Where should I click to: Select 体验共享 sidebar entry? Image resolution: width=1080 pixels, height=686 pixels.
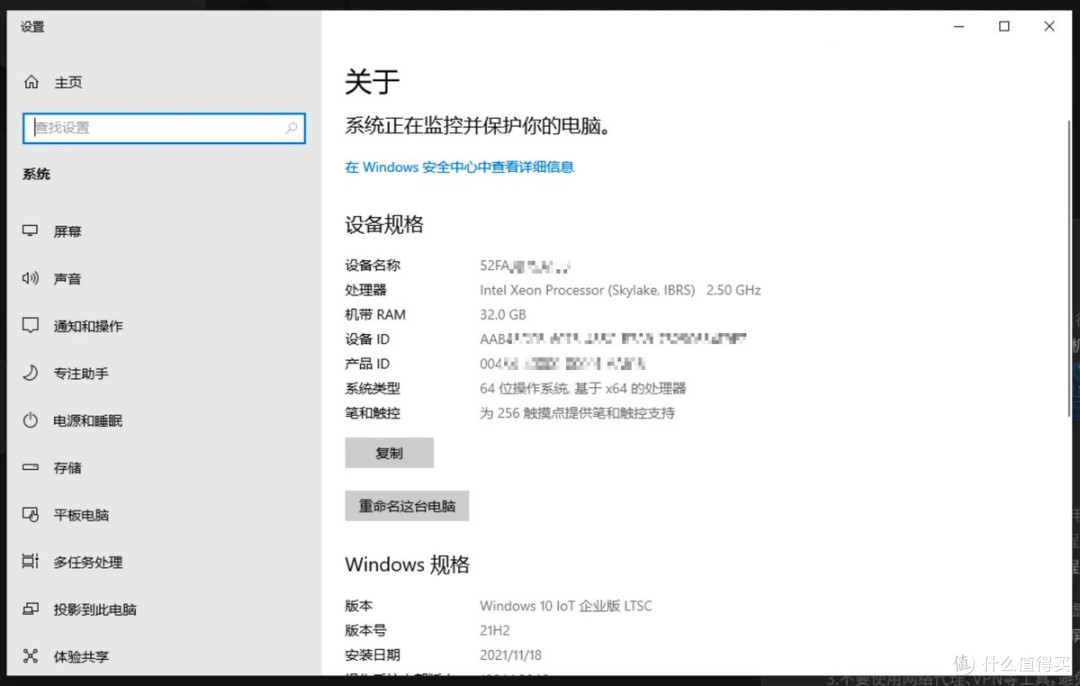click(81, 657)
